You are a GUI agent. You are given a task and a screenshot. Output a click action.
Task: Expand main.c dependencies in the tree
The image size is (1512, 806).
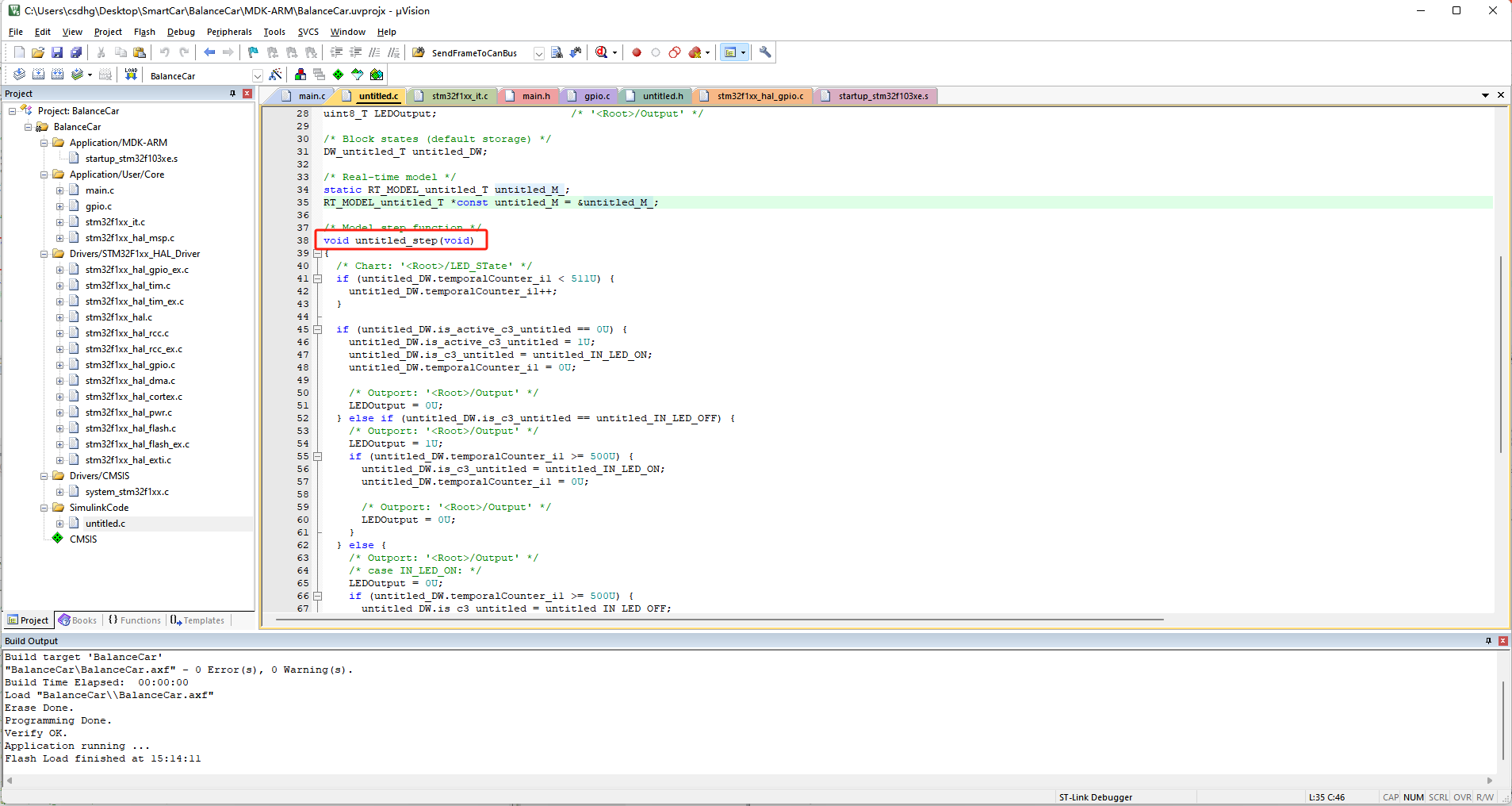click(60, 190)
